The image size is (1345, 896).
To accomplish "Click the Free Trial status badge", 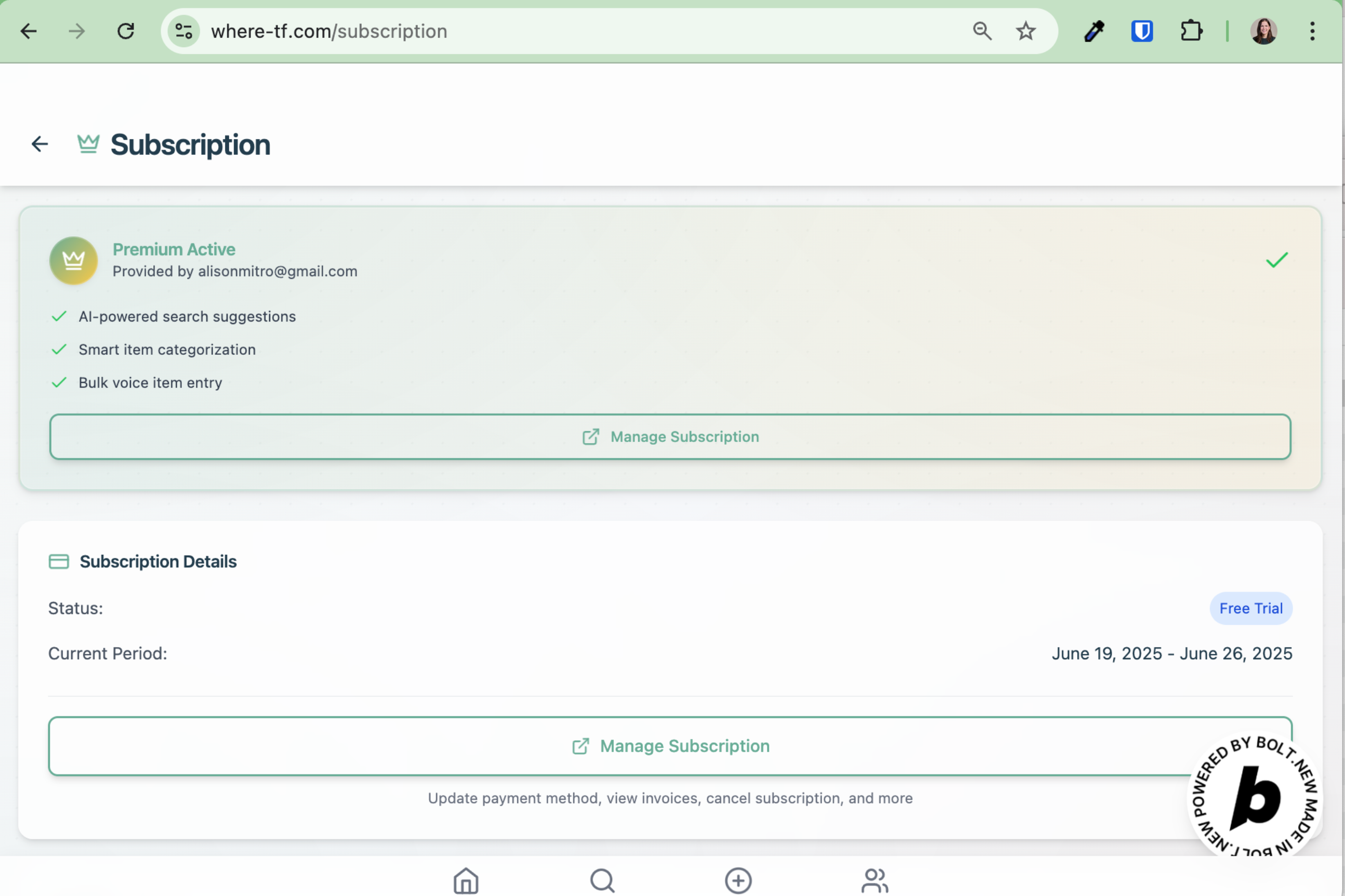I will (1250, 608).
